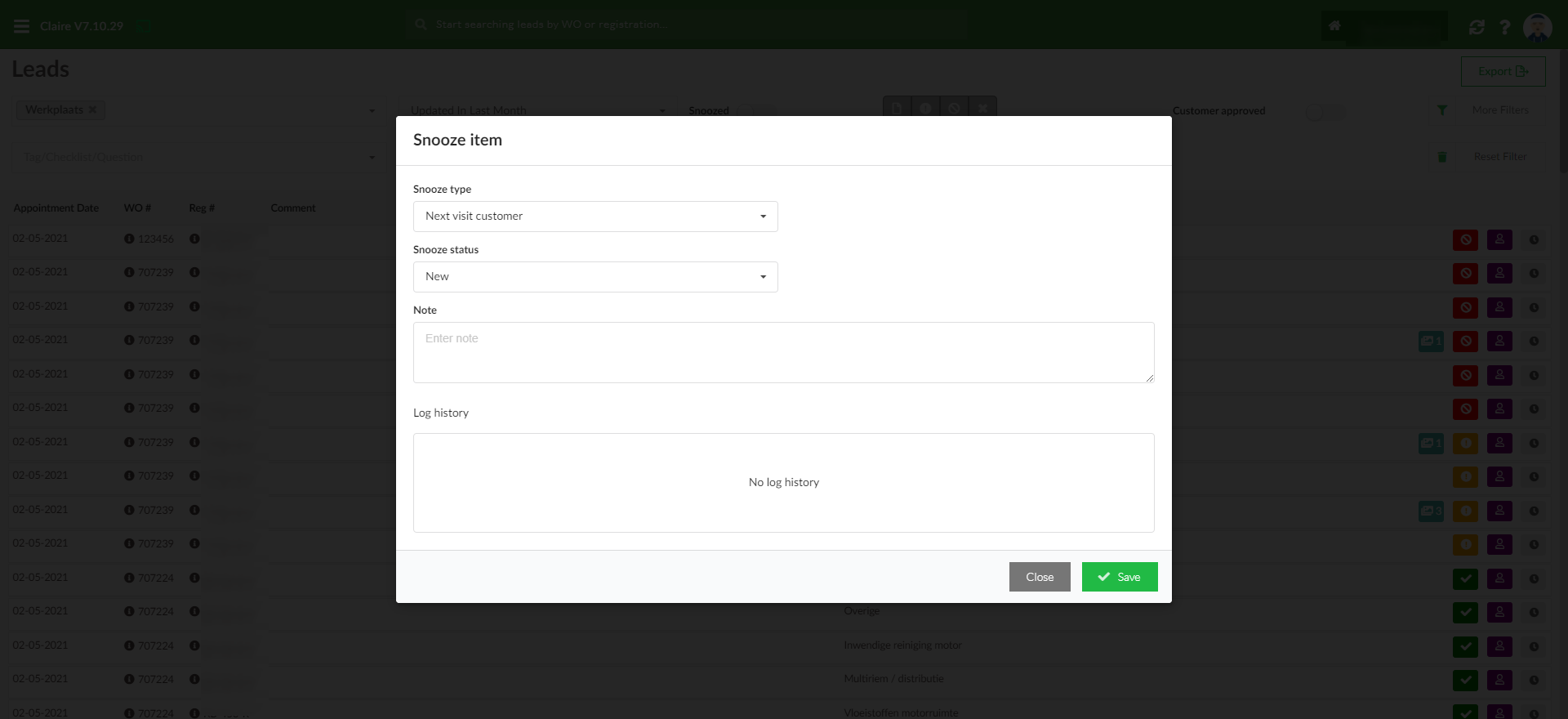
Task: Click the Reset Filter trash icon
Action: coord(1442,157)
